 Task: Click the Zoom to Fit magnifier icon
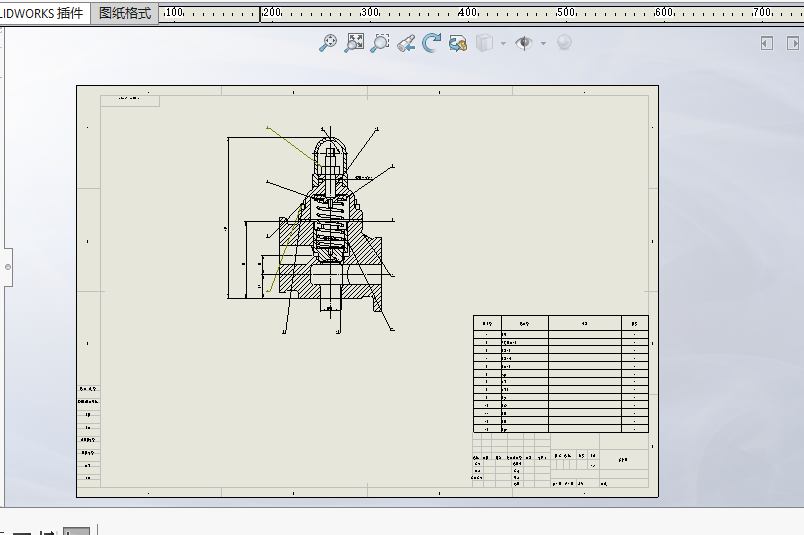(x=328, y=43)
